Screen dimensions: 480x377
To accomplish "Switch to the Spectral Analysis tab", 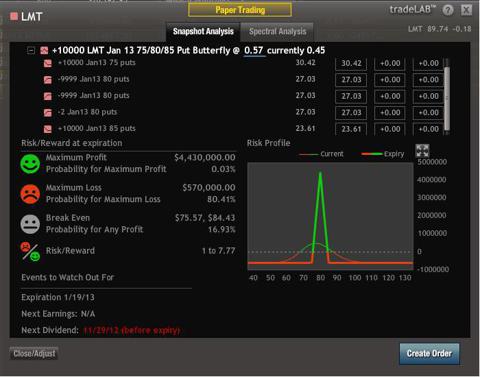I will pos(277,32).
